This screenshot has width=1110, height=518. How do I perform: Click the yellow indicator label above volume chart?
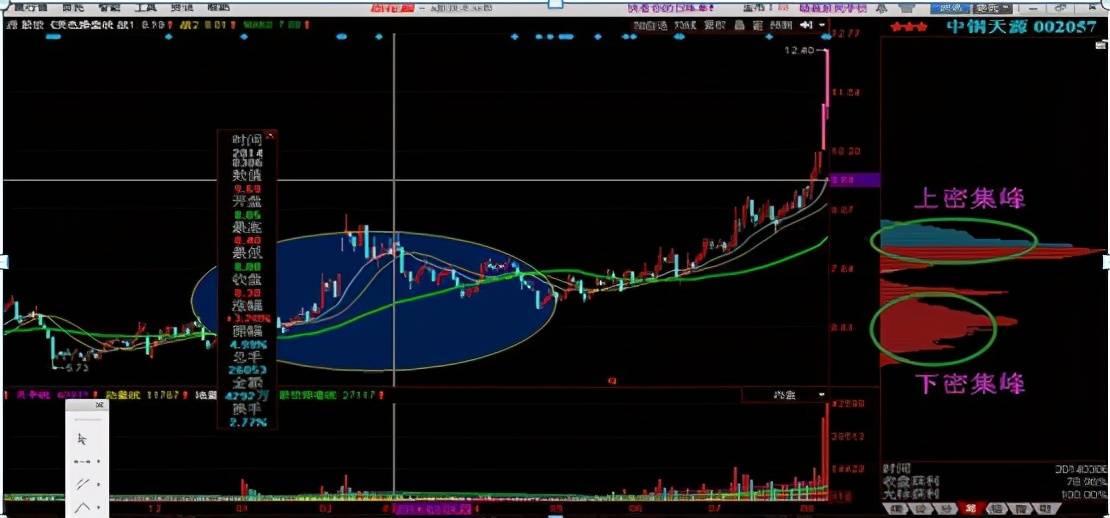(141, 394)
